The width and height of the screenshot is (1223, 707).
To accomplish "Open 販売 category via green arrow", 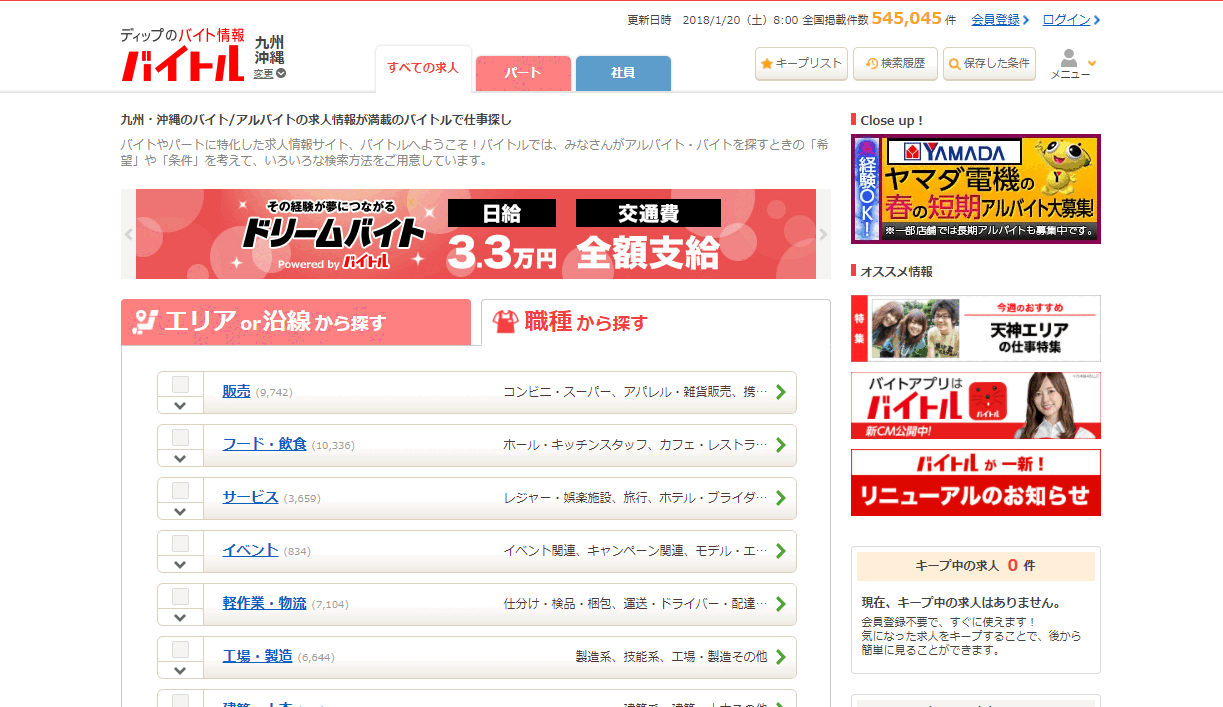I will pyautogui.click(x=780, y=392).
